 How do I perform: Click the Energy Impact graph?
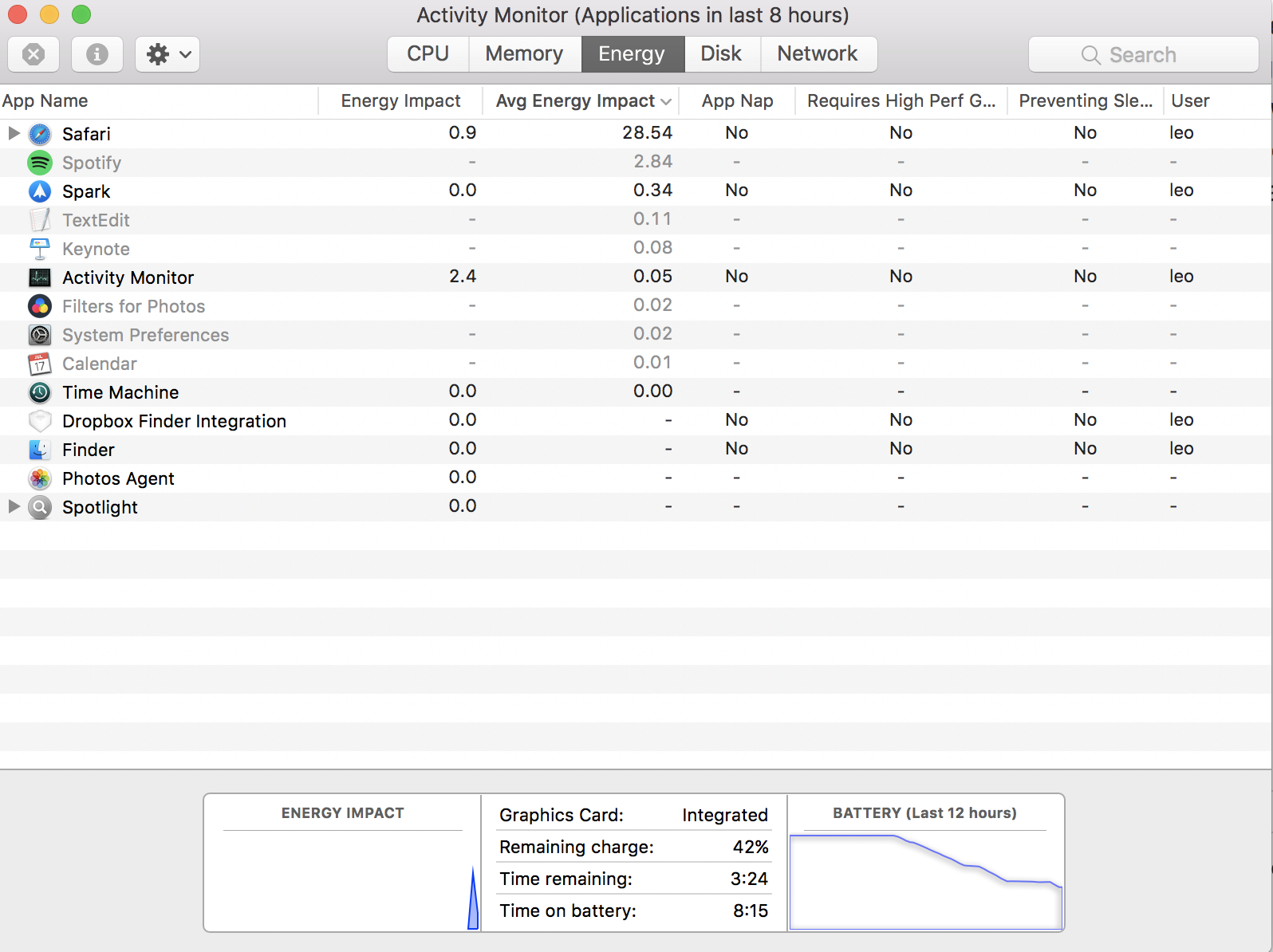coord(343,880)
